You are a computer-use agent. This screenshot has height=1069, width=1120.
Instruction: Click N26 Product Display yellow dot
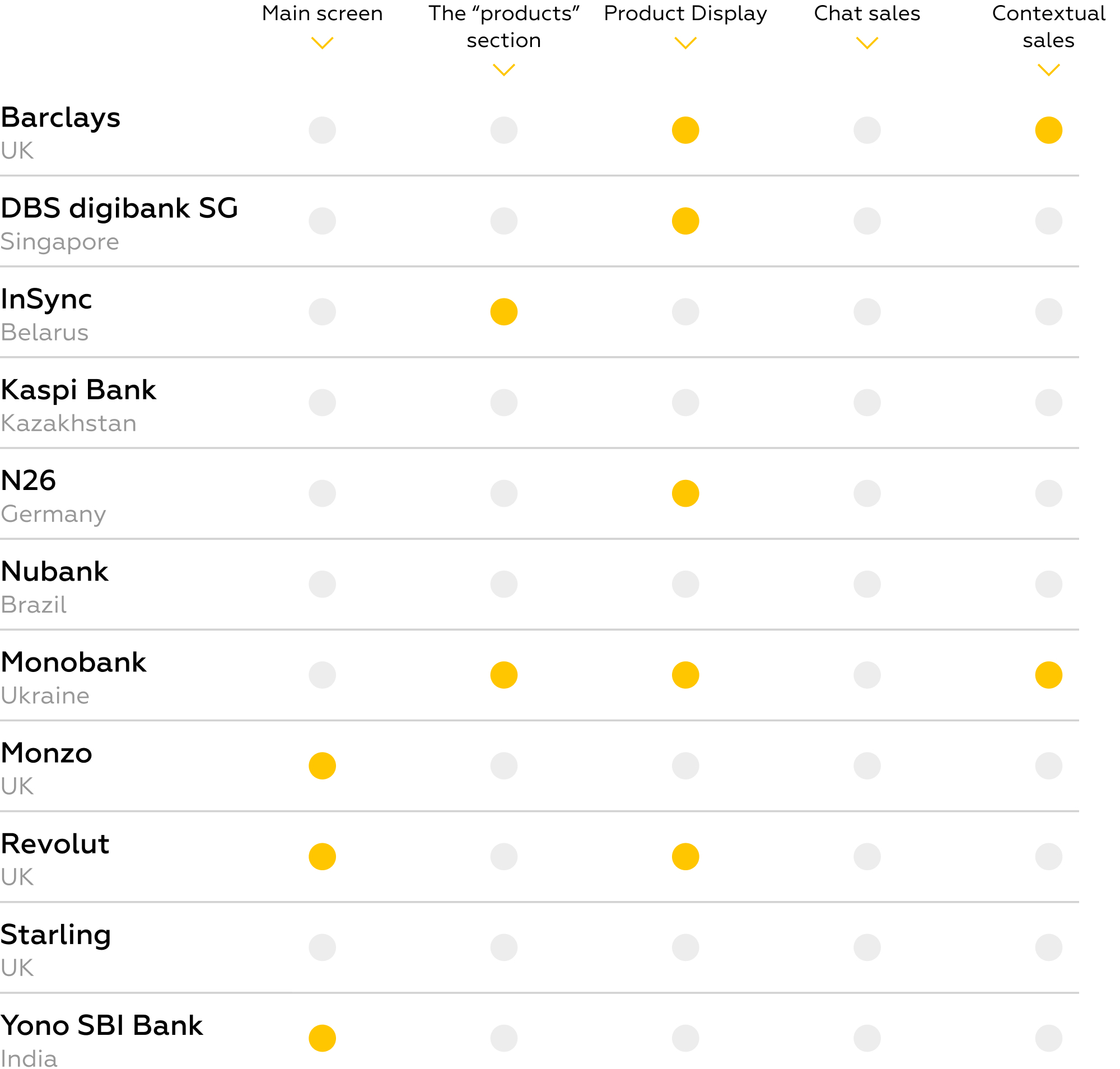[685, 493]
